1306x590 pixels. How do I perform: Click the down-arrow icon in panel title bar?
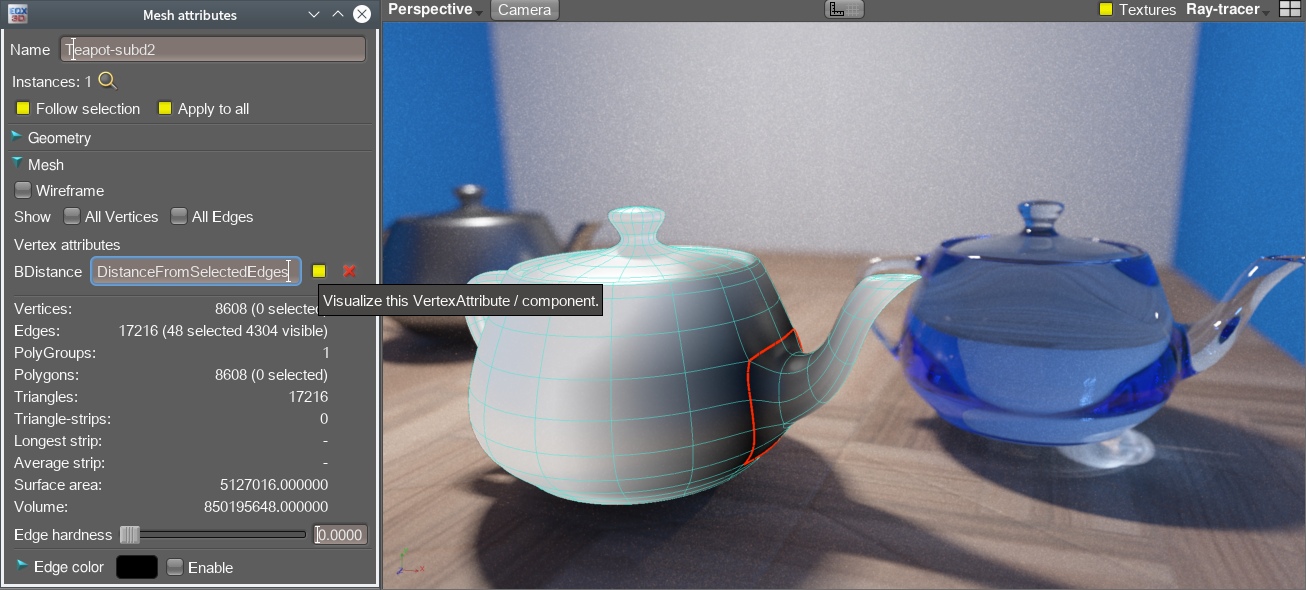(x=314, y=14)
